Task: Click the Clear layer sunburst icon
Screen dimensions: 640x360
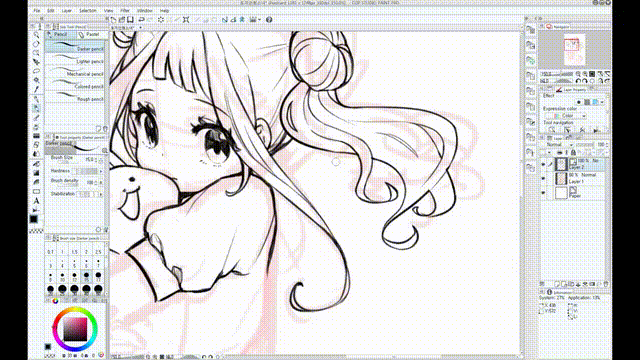Action: (x=161, y=20)
